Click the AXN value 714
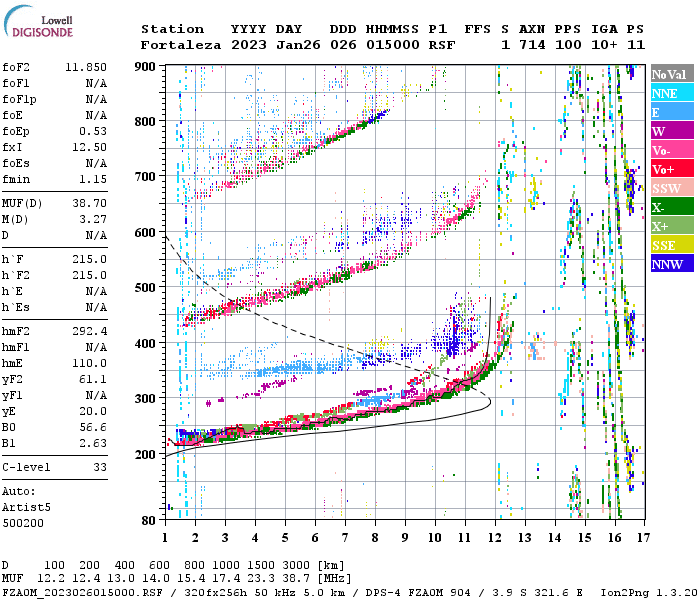The height and width of the screenshot is (600, 700). click(x=532, y=45)
